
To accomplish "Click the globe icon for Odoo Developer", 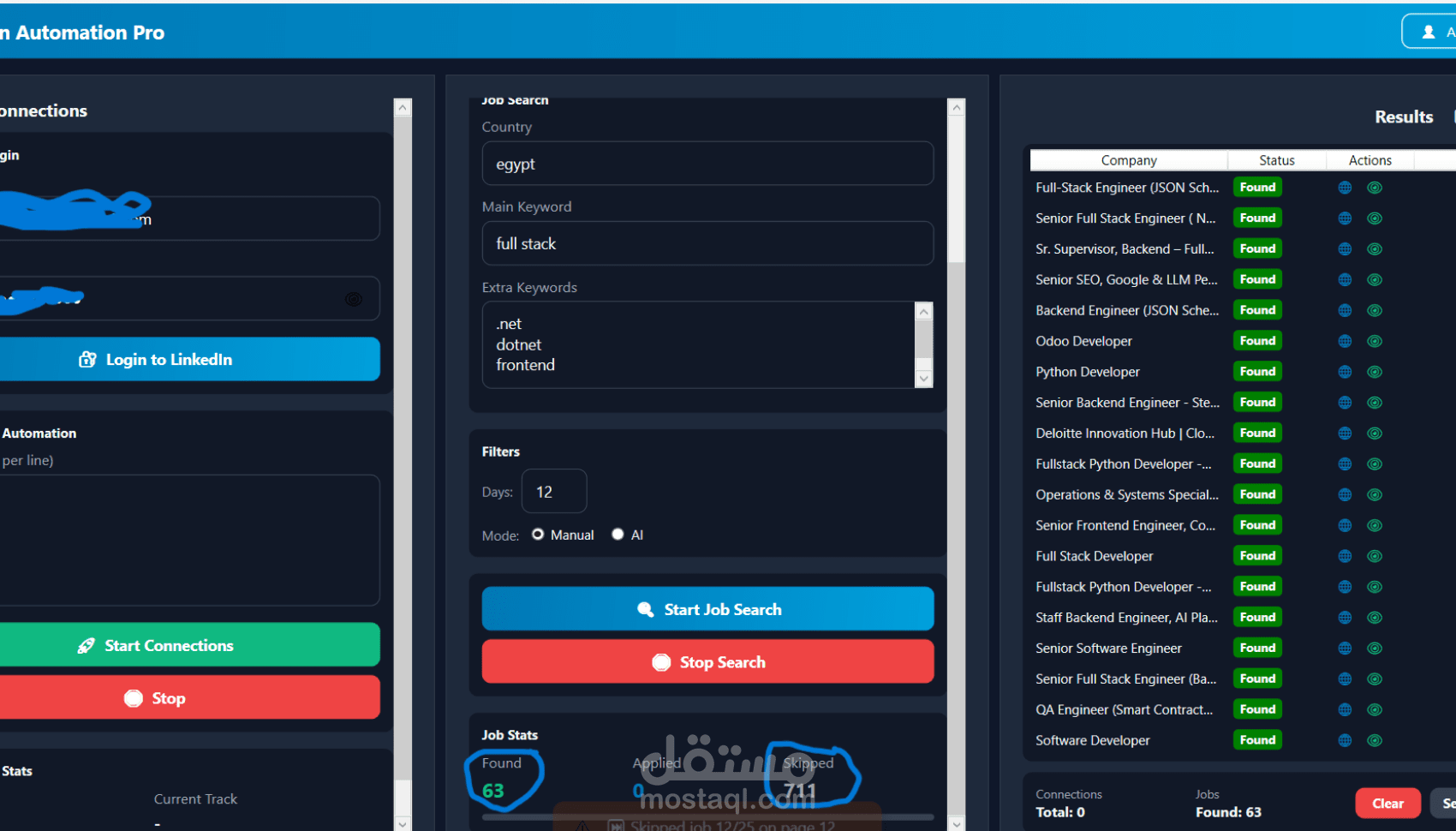I will 1345,341.
